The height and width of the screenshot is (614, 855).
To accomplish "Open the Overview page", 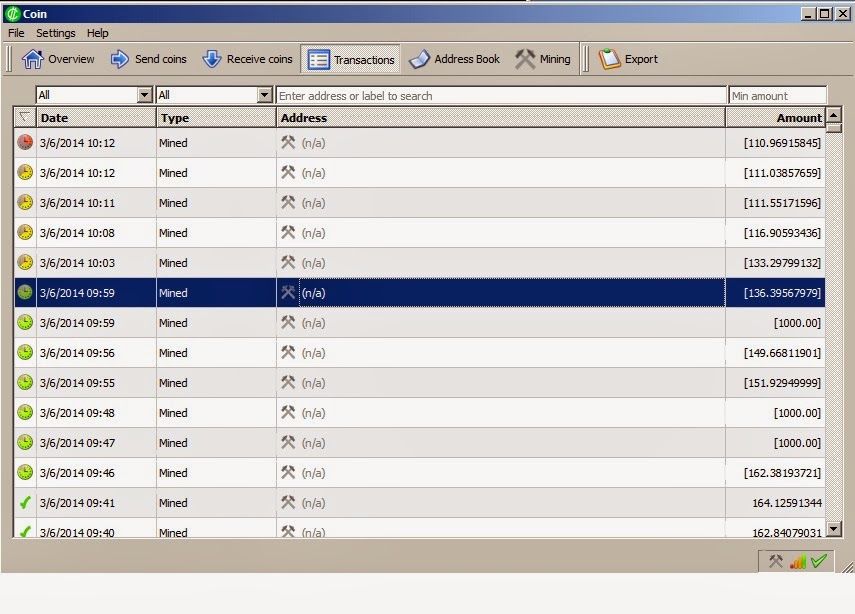I will (58, 59).
